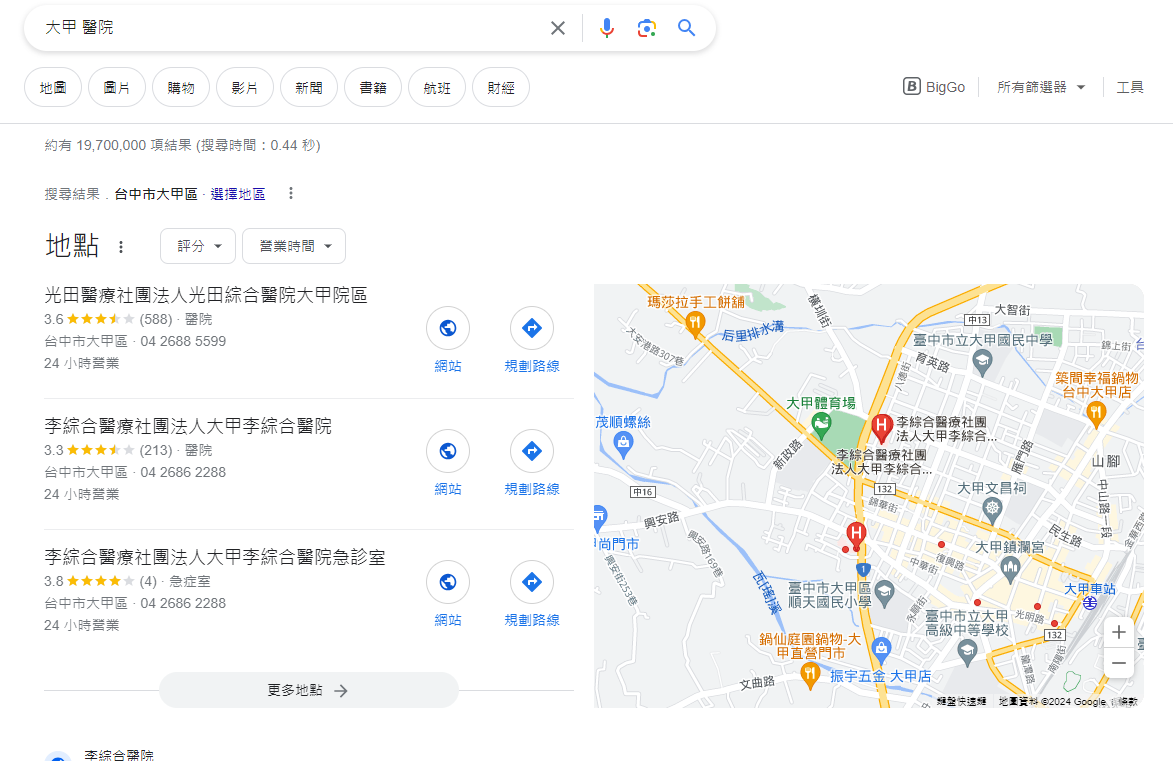Switch to the 影片 tab
This screenshot has width=1173, height=761.
(x=245, y=88)
